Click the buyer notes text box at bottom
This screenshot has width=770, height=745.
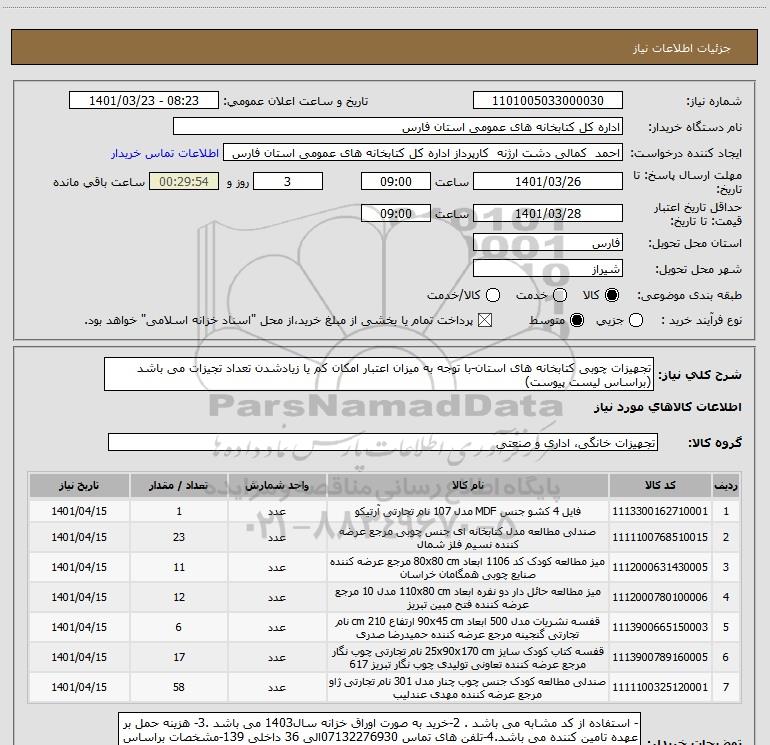(x=380, y=729)
